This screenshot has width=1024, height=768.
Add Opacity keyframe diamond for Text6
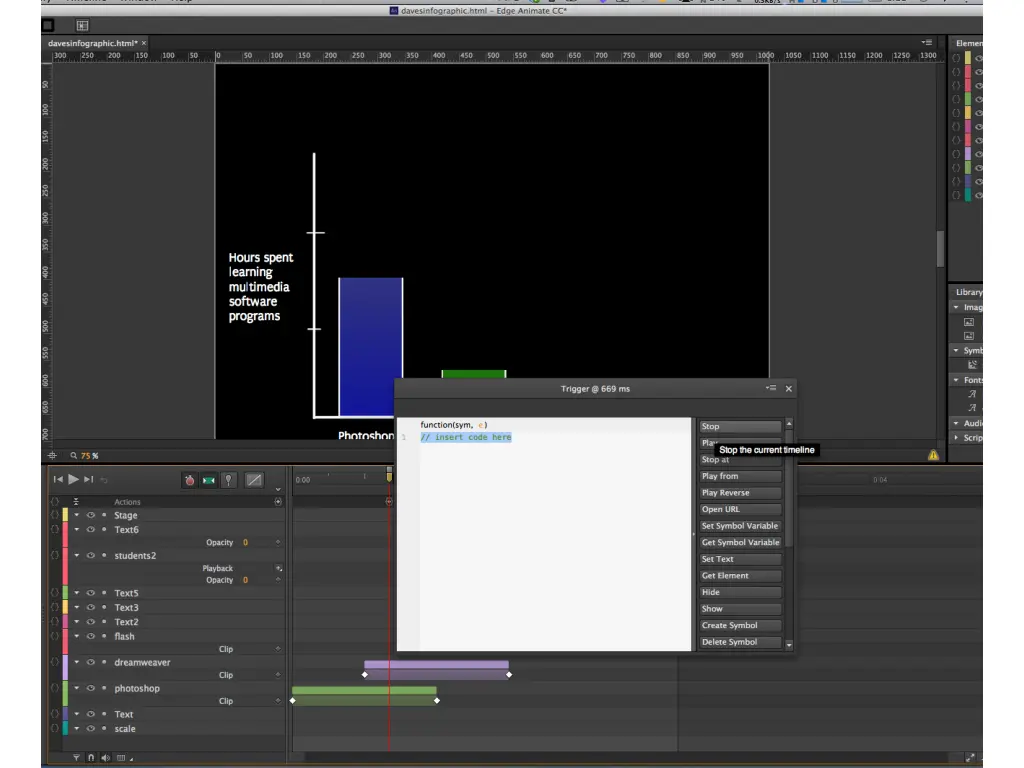(278, 542)
